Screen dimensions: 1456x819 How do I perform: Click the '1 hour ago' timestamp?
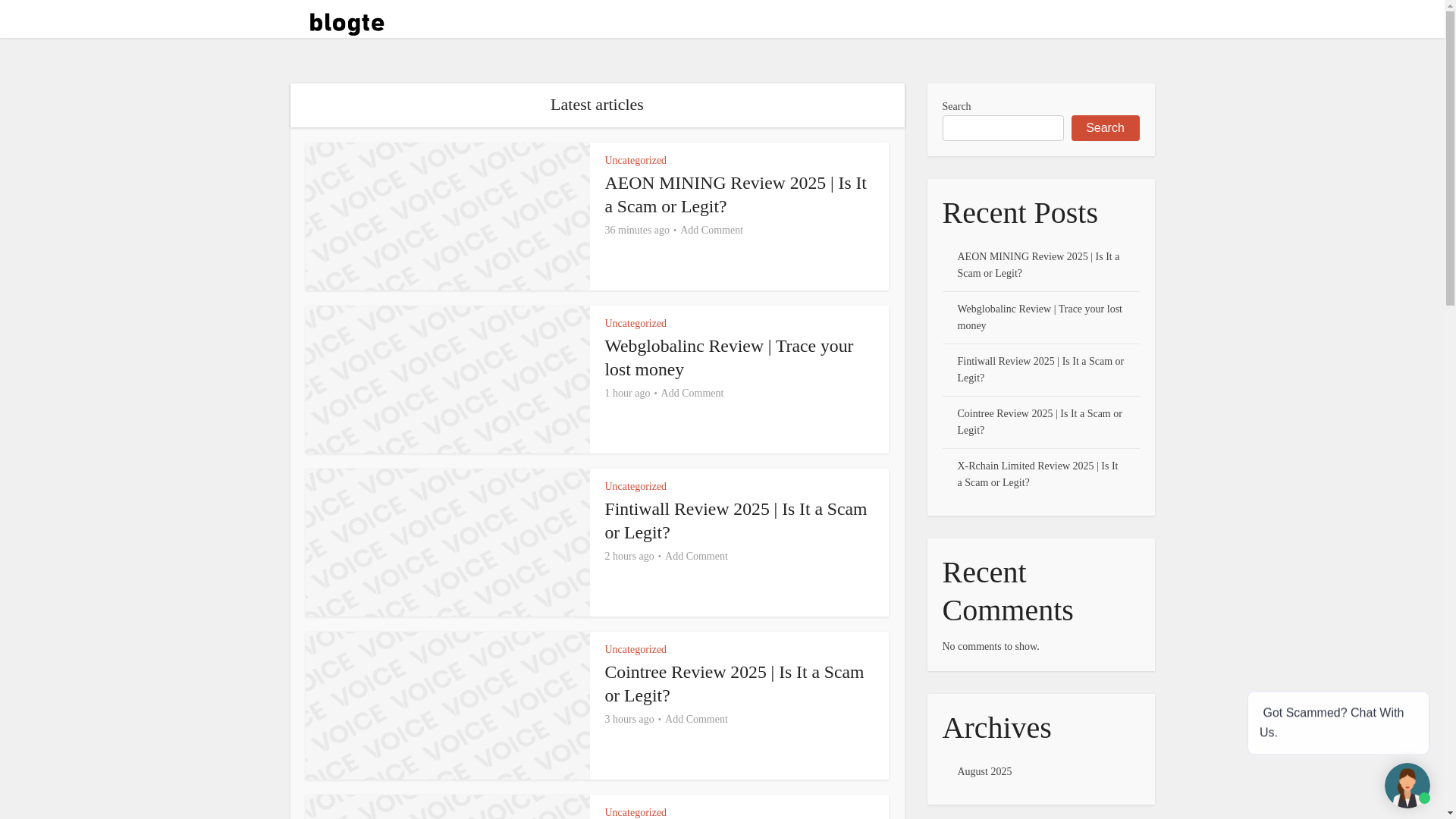pos(627,393)
